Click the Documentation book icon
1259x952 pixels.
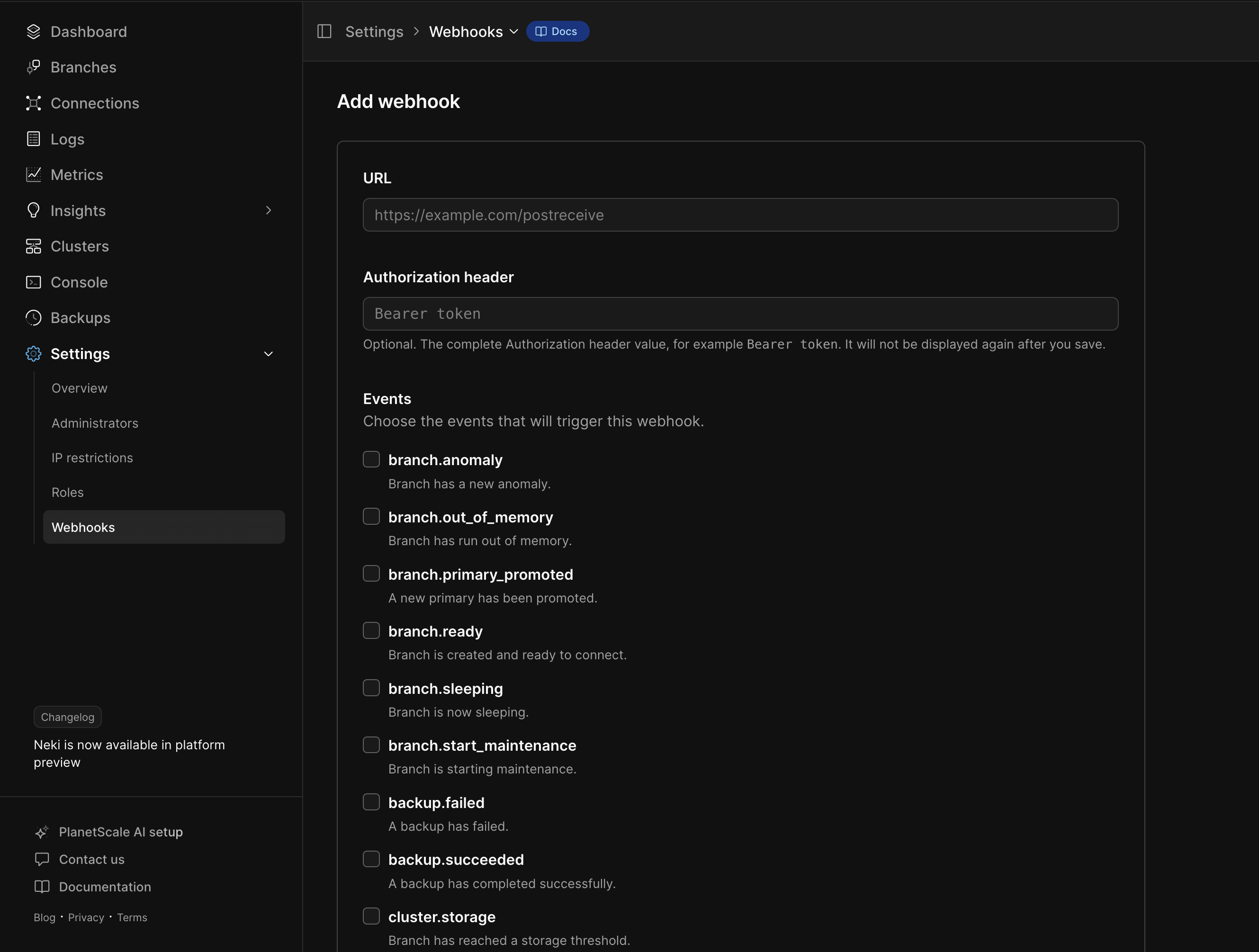click(x=42, y=887)
